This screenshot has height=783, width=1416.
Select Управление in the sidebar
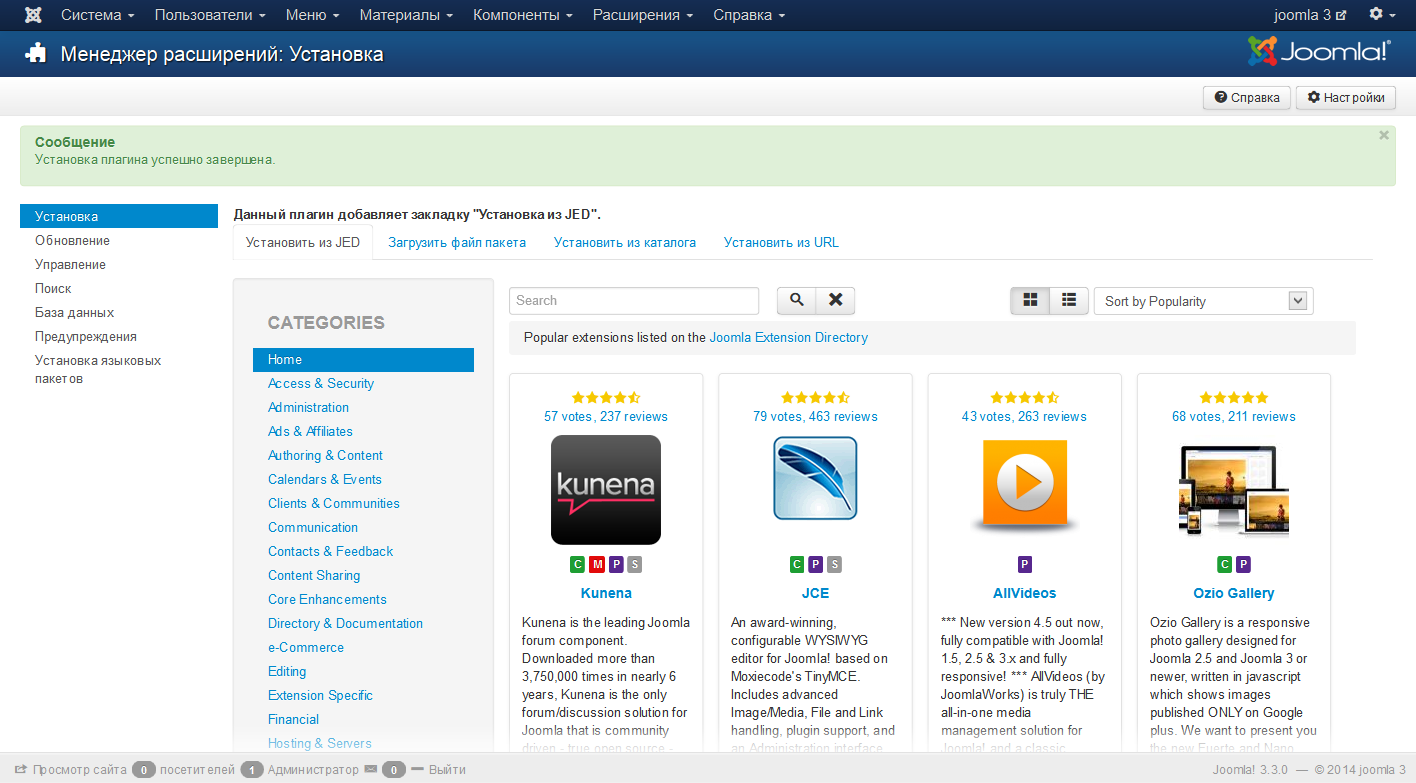click(x=70, y=265)
